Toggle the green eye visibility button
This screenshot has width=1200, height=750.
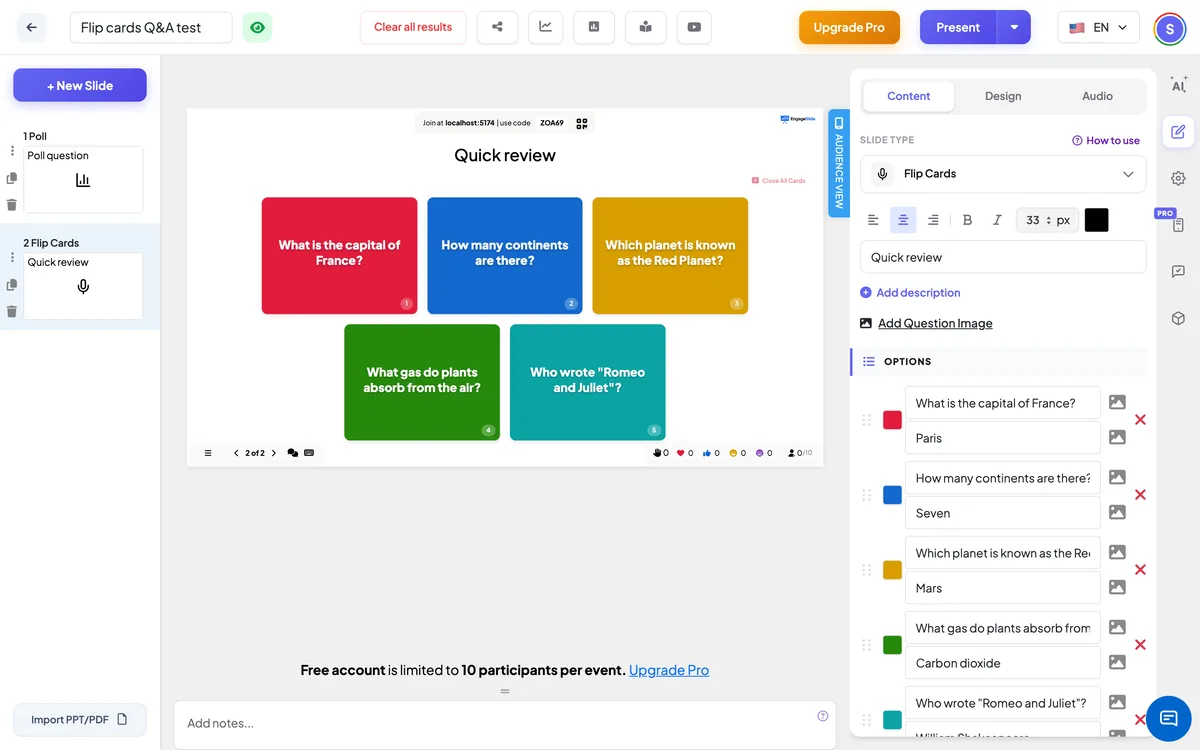(x=258, y=27)
